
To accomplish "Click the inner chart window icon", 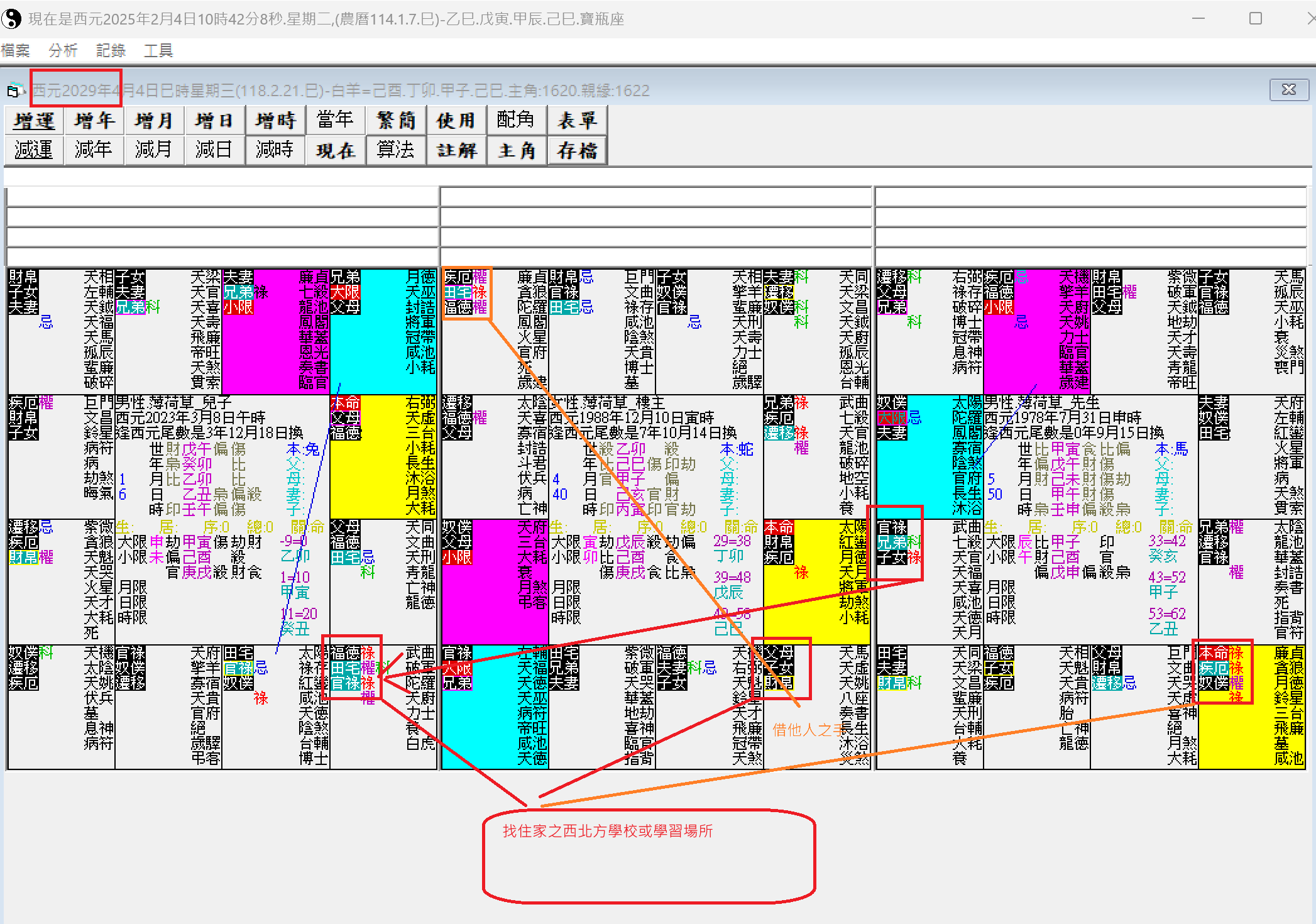I will pyautogui.click(x=14, y=91).
